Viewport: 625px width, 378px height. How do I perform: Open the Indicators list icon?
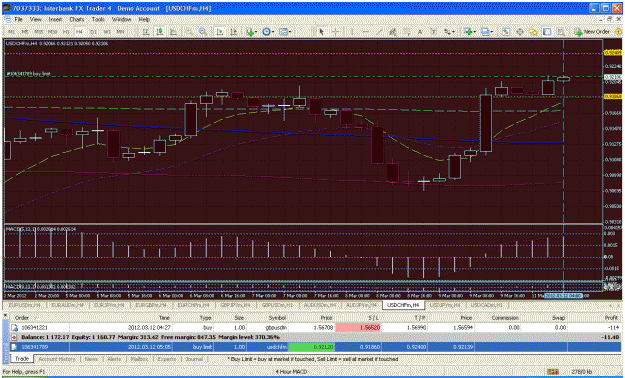[250, 32]
